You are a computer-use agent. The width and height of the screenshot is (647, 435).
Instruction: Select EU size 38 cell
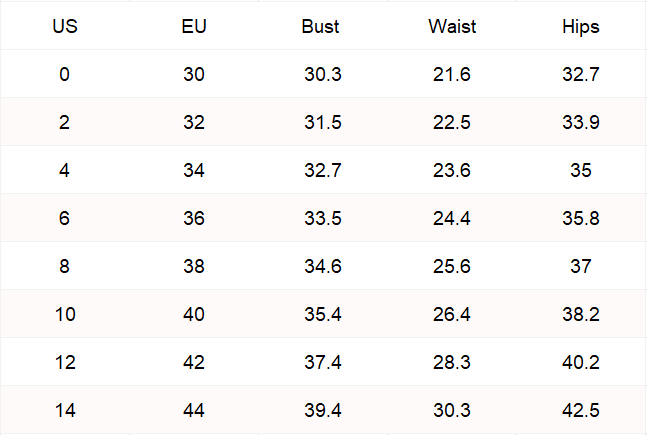click(x=194, y=266)
